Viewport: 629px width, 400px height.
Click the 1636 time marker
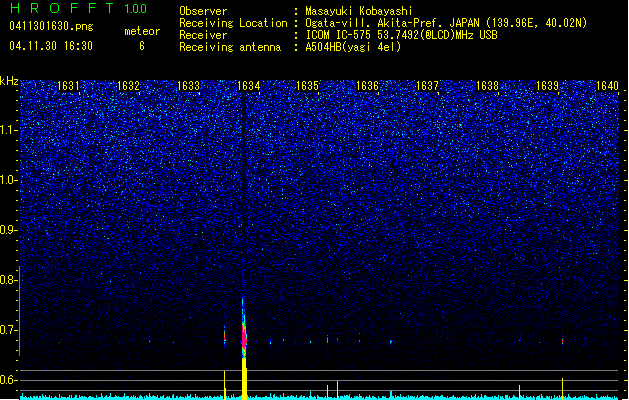click(x=367, y=86)
